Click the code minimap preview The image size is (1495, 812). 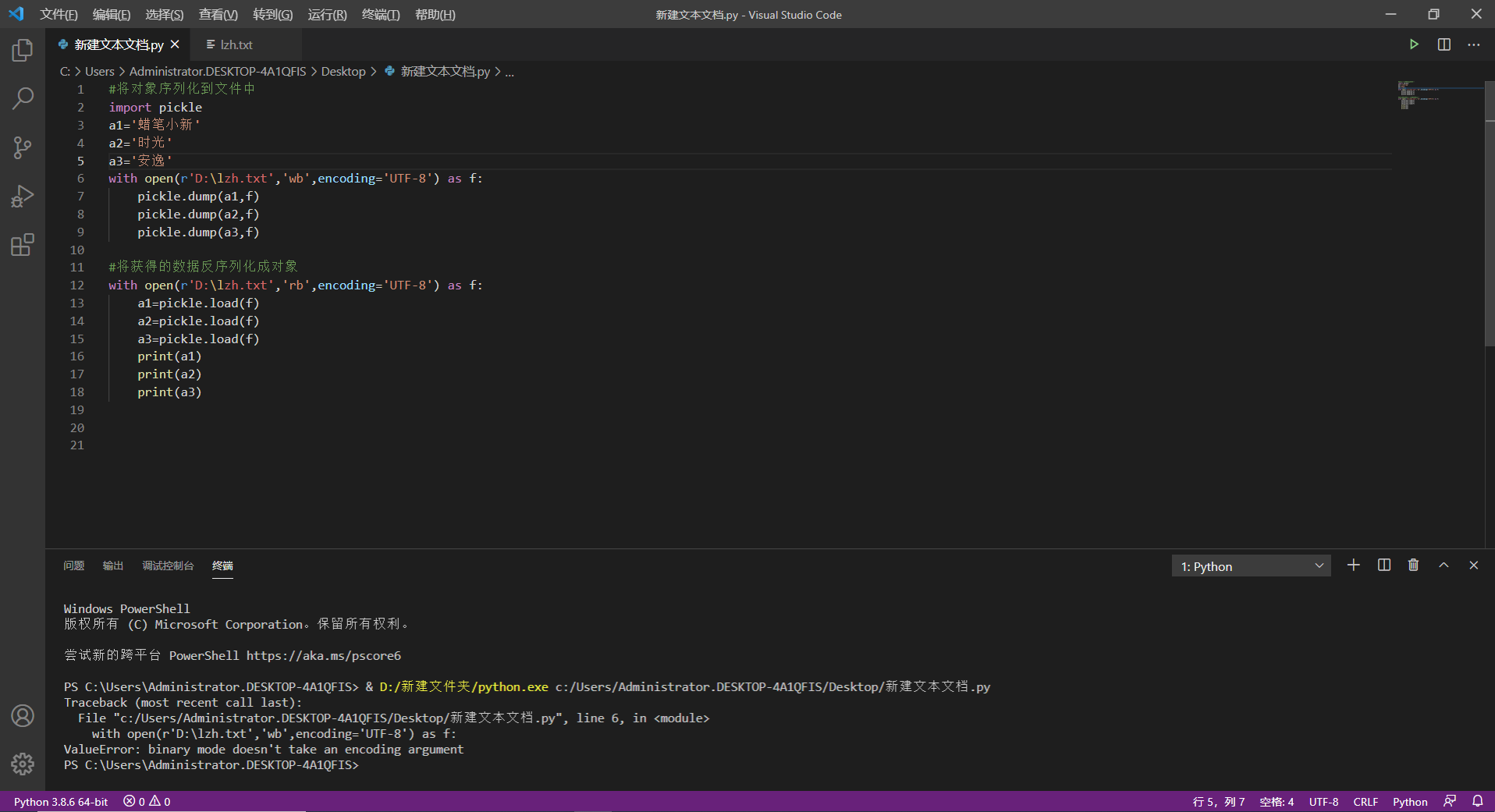tap(1419, 94)
